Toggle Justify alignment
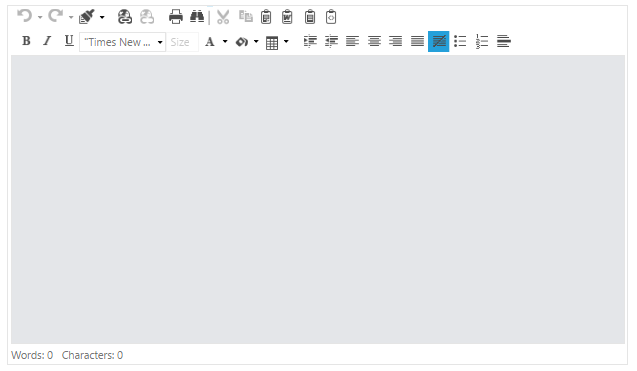The image size is (637, 371). click(x=417, y=41)
